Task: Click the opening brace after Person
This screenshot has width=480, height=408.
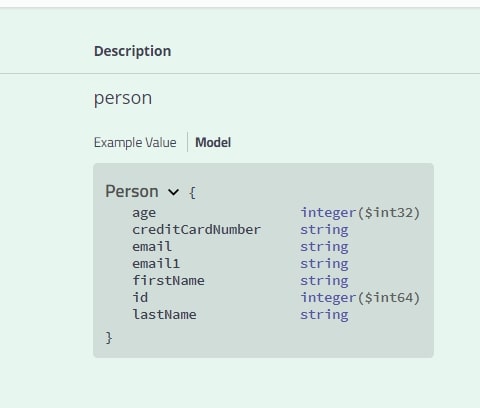Action: (192, 193)
